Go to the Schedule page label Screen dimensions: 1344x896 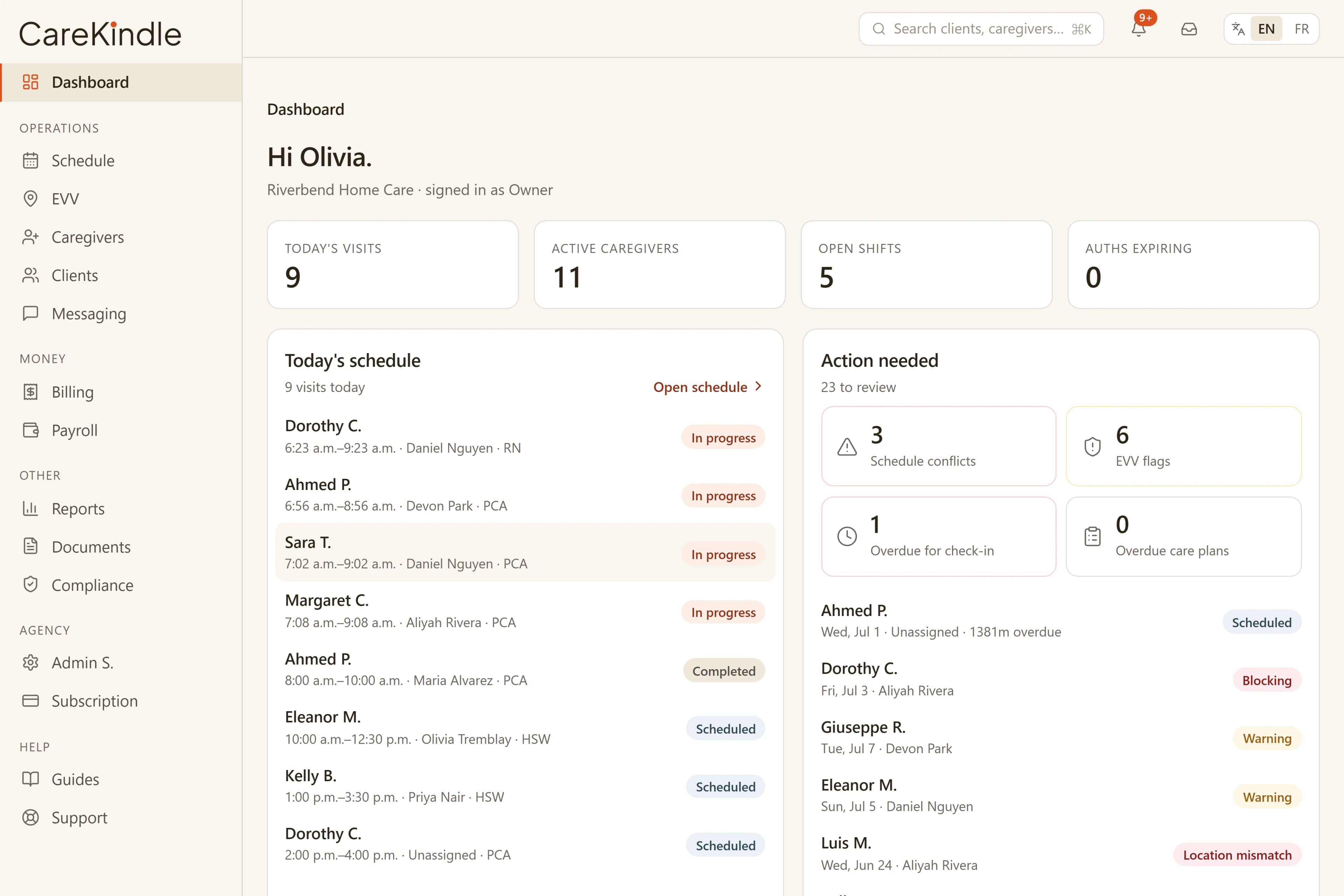tap(83, 161)
